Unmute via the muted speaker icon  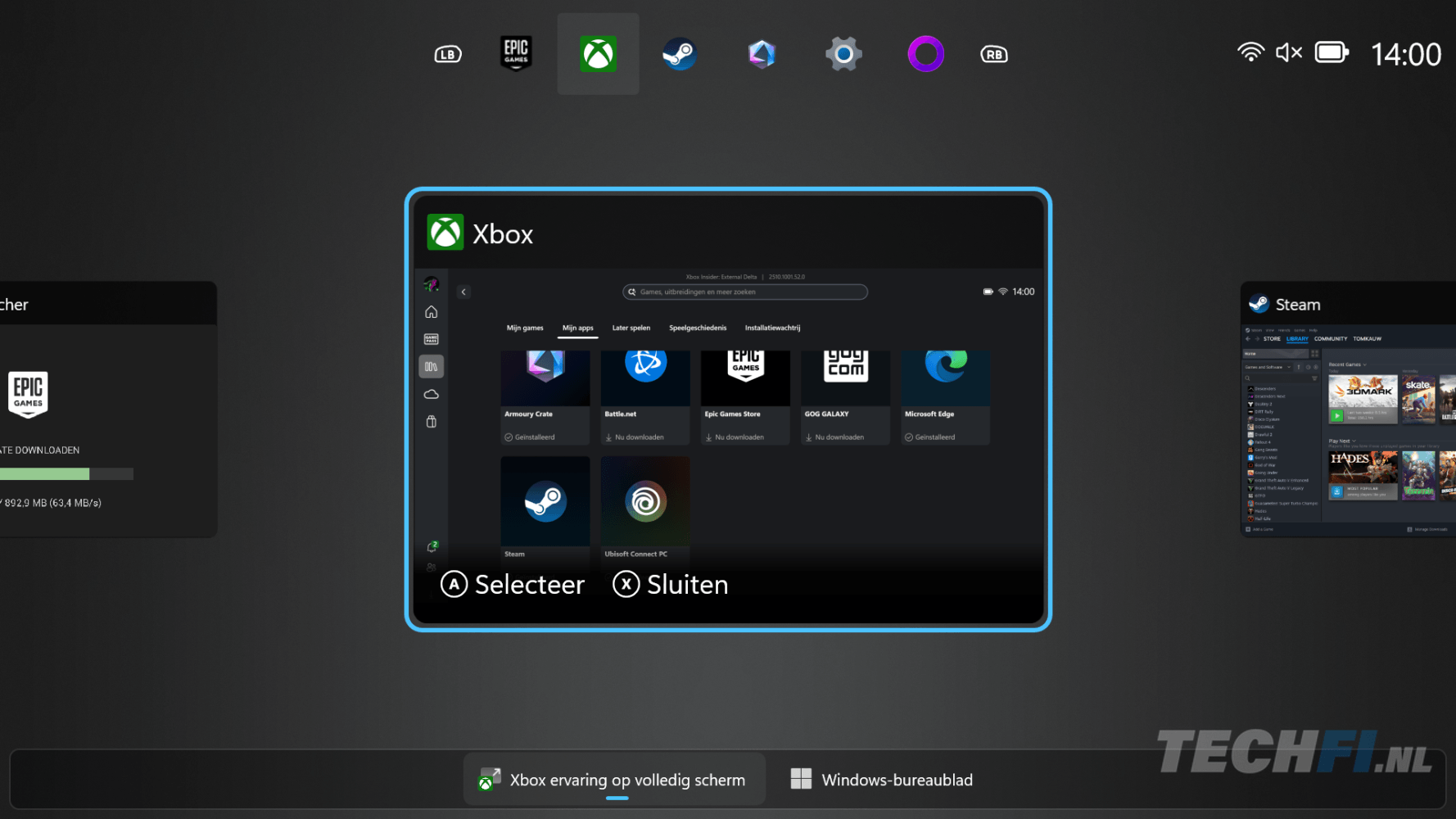pyautogui.click(x=1289, y=53)
